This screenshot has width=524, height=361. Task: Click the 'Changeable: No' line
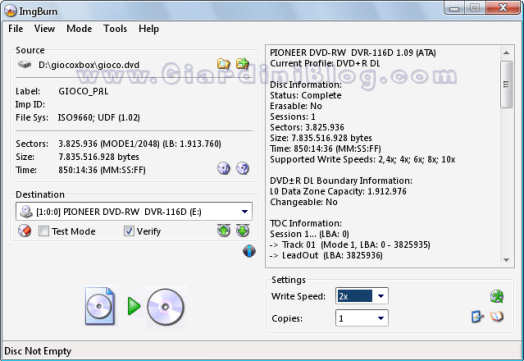pos(303,202)
